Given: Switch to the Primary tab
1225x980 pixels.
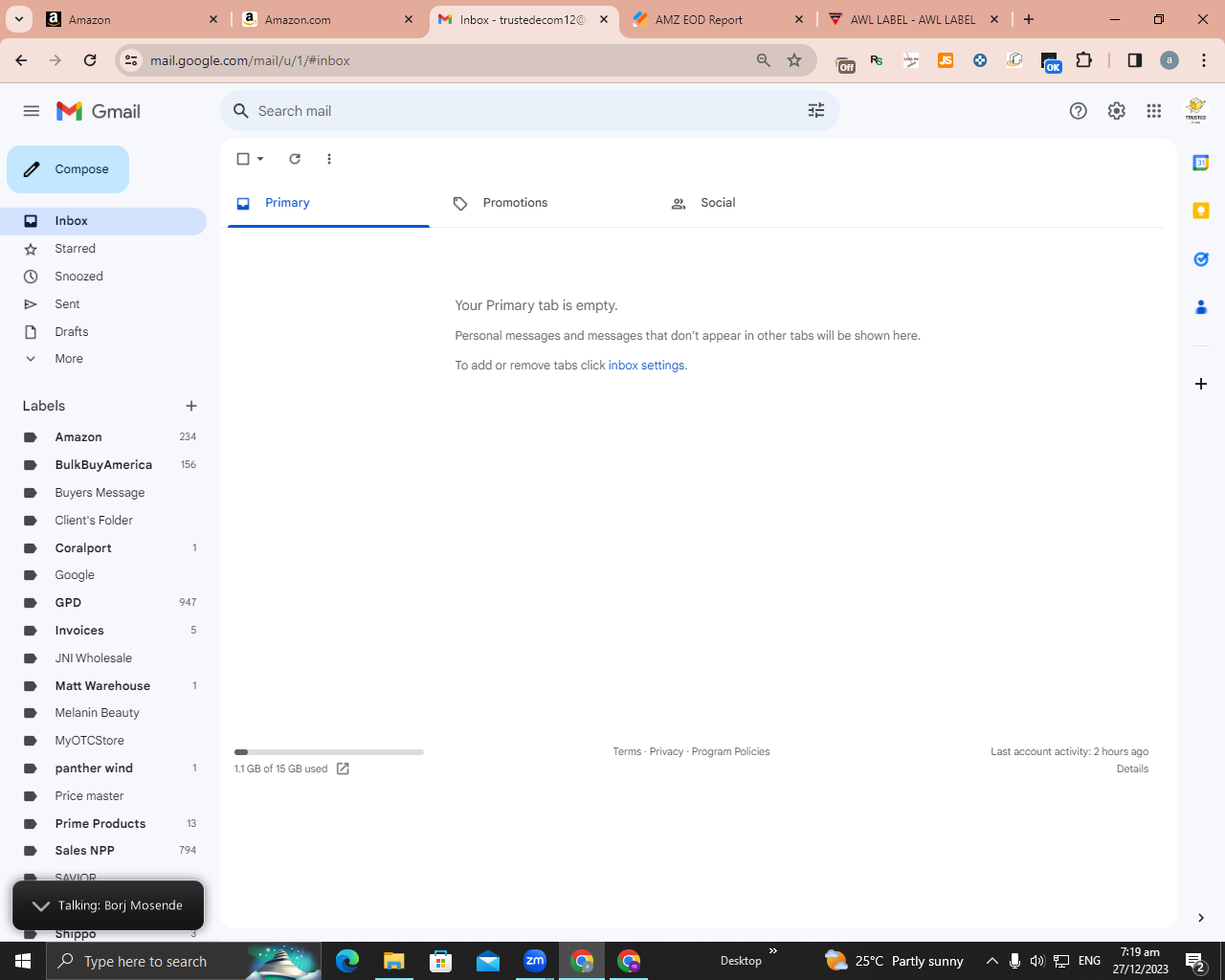Looking at the screenshot, I should coord(328,203).
